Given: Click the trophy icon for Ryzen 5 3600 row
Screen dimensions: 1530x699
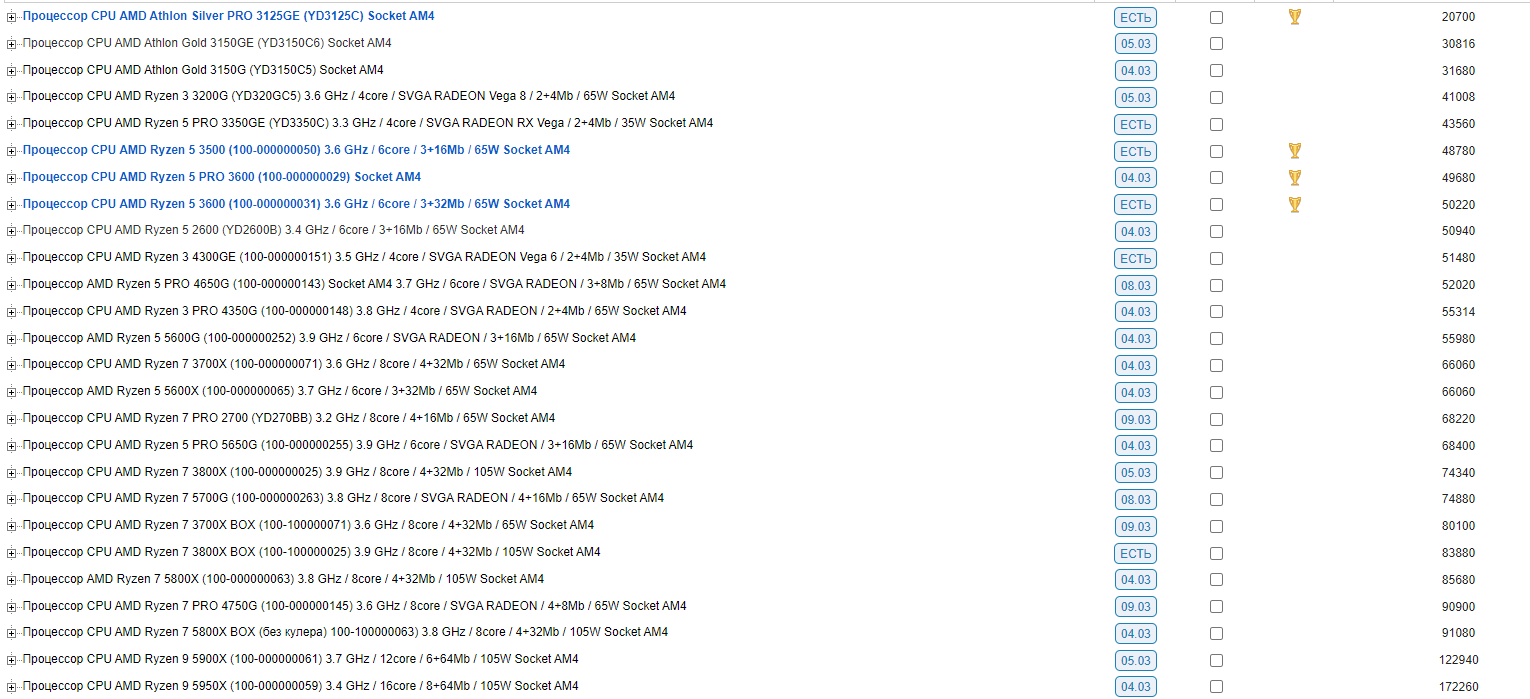Looking at the screenshot, I should click(1294, 205).
